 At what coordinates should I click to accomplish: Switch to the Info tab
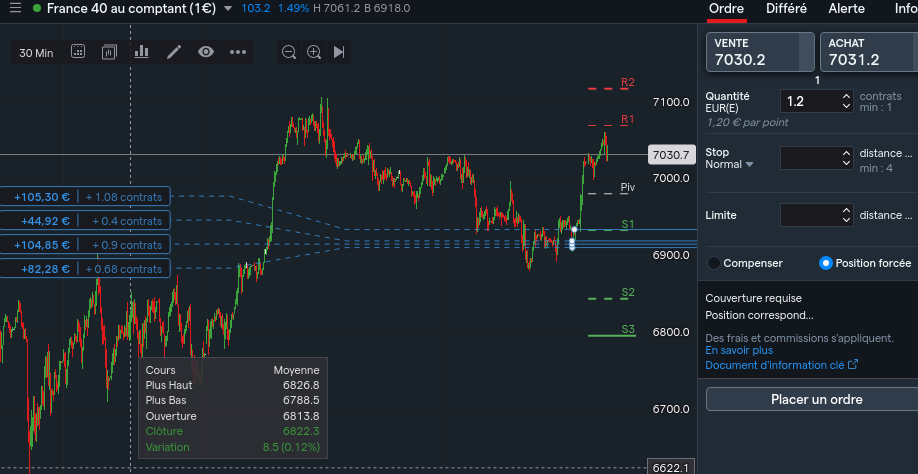point(906,9)
